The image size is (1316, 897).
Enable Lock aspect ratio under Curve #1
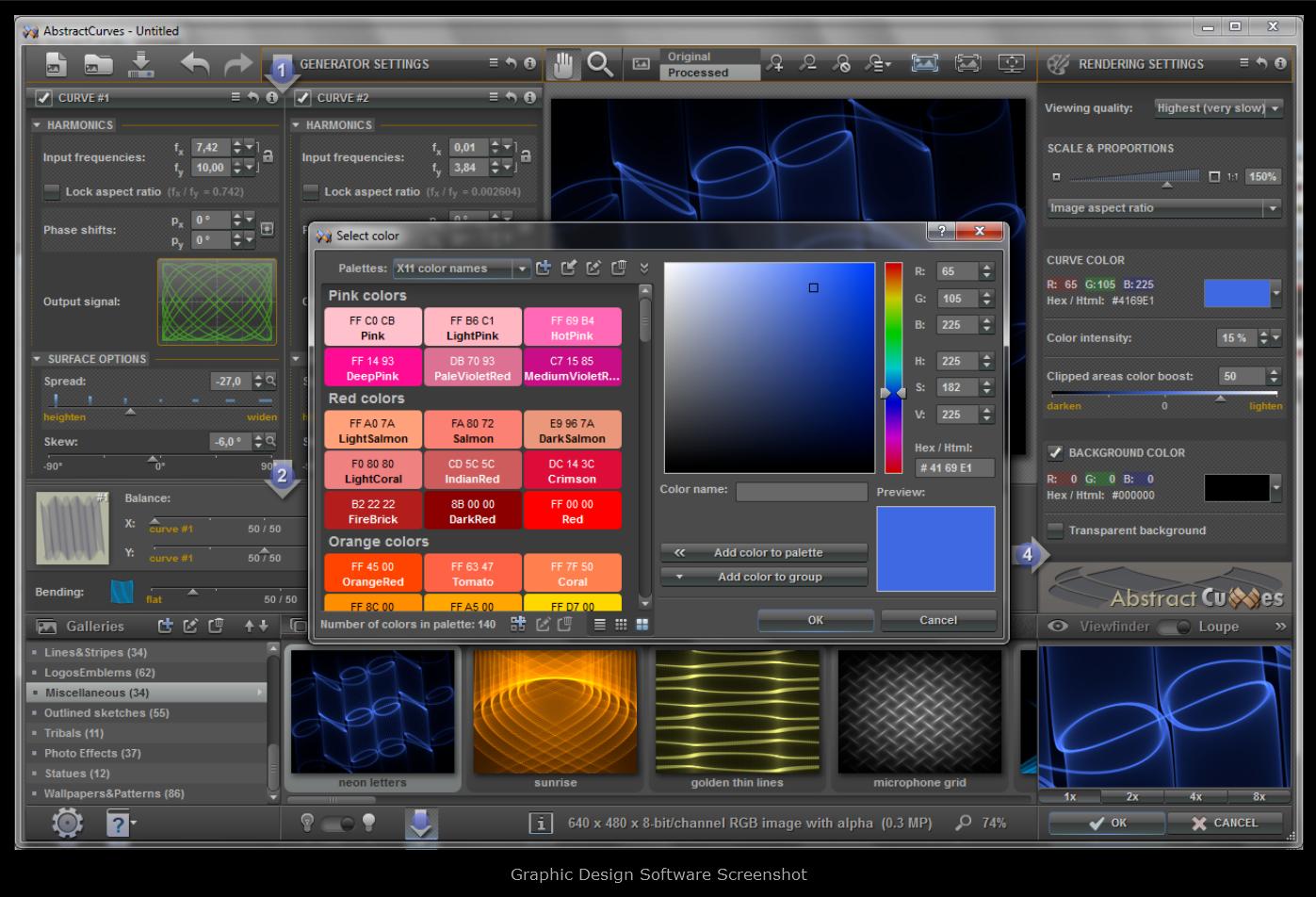click(x=52, y=191)
